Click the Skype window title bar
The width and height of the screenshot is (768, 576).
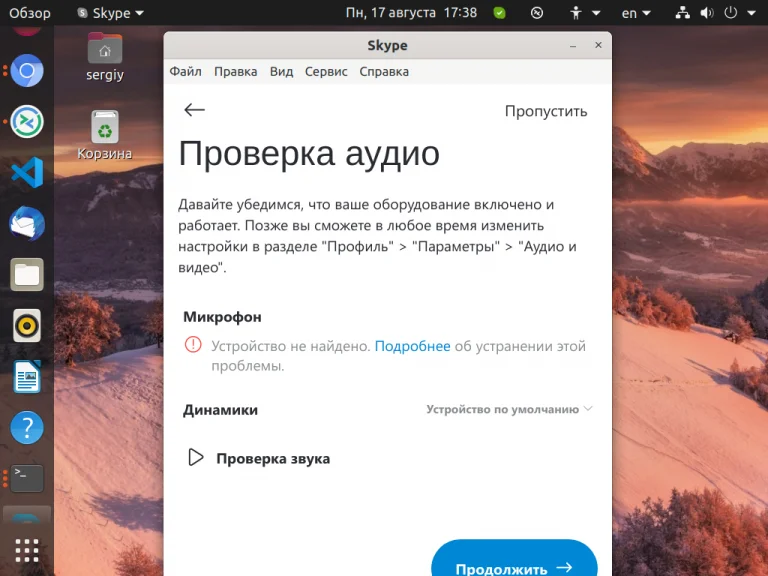387,45
